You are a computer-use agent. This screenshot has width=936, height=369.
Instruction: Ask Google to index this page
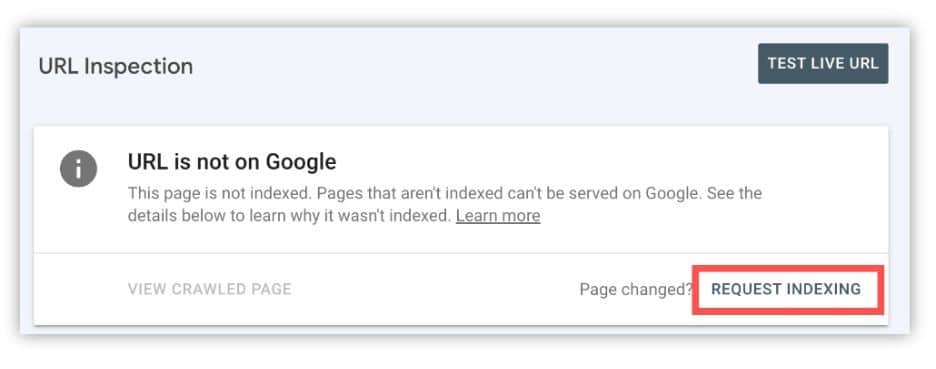coord(786,290)
